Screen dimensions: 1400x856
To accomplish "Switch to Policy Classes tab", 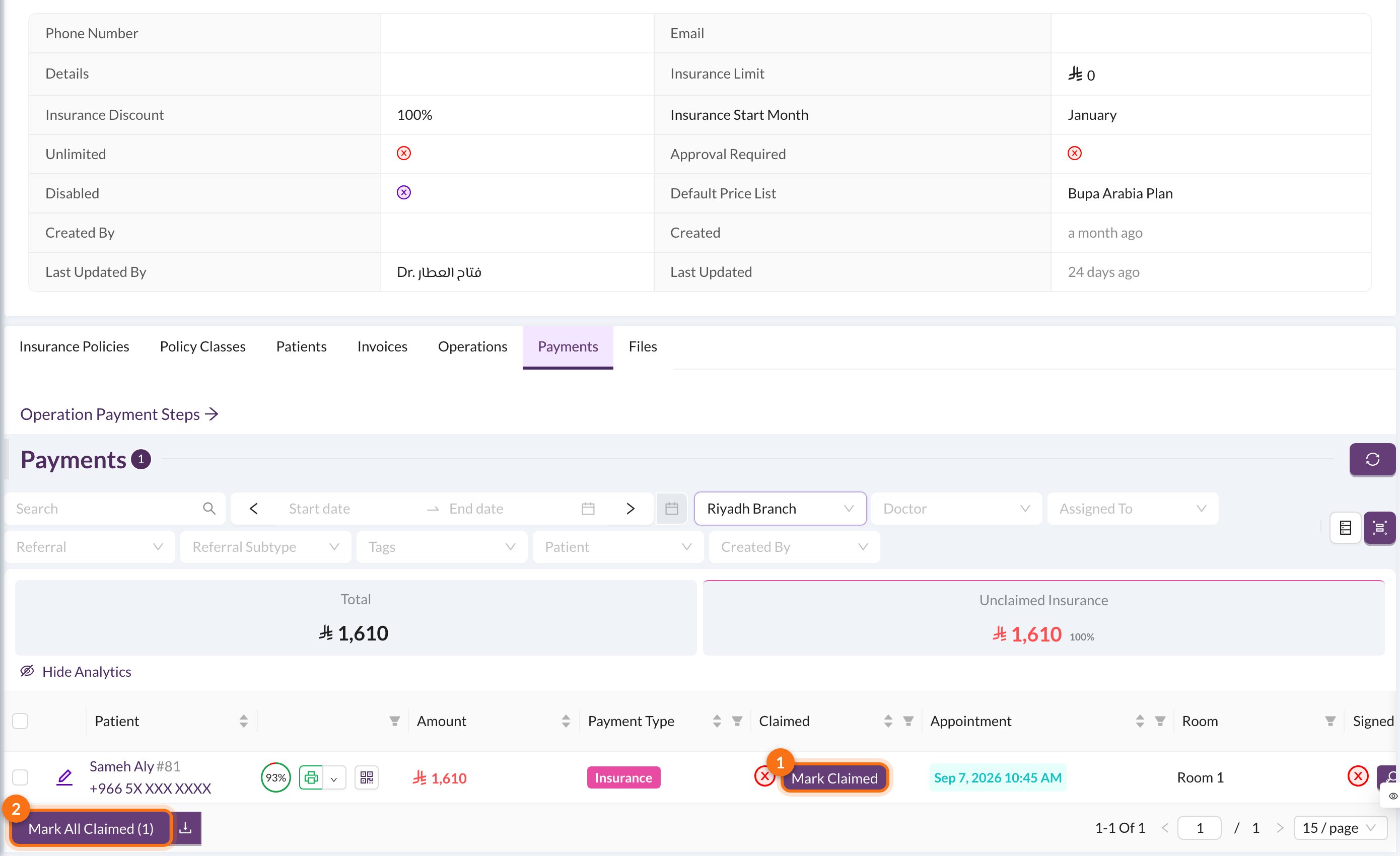I will (203, 346).
